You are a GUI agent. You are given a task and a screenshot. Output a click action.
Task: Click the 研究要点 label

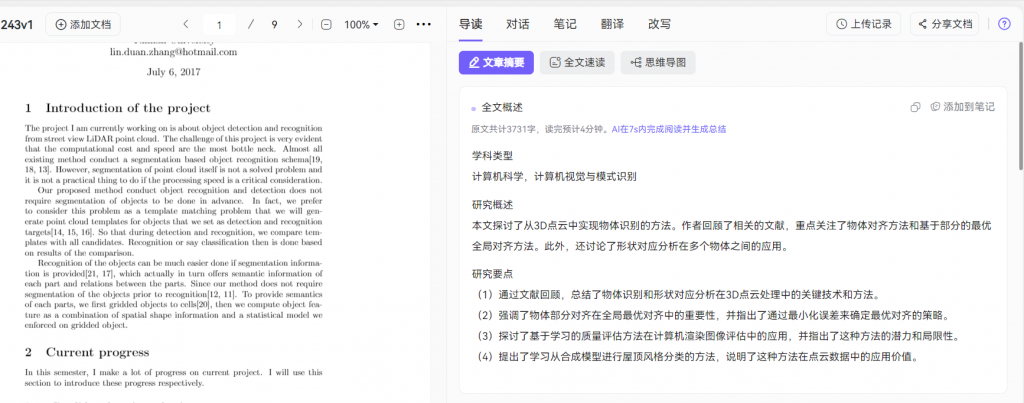tap(492, 274)
